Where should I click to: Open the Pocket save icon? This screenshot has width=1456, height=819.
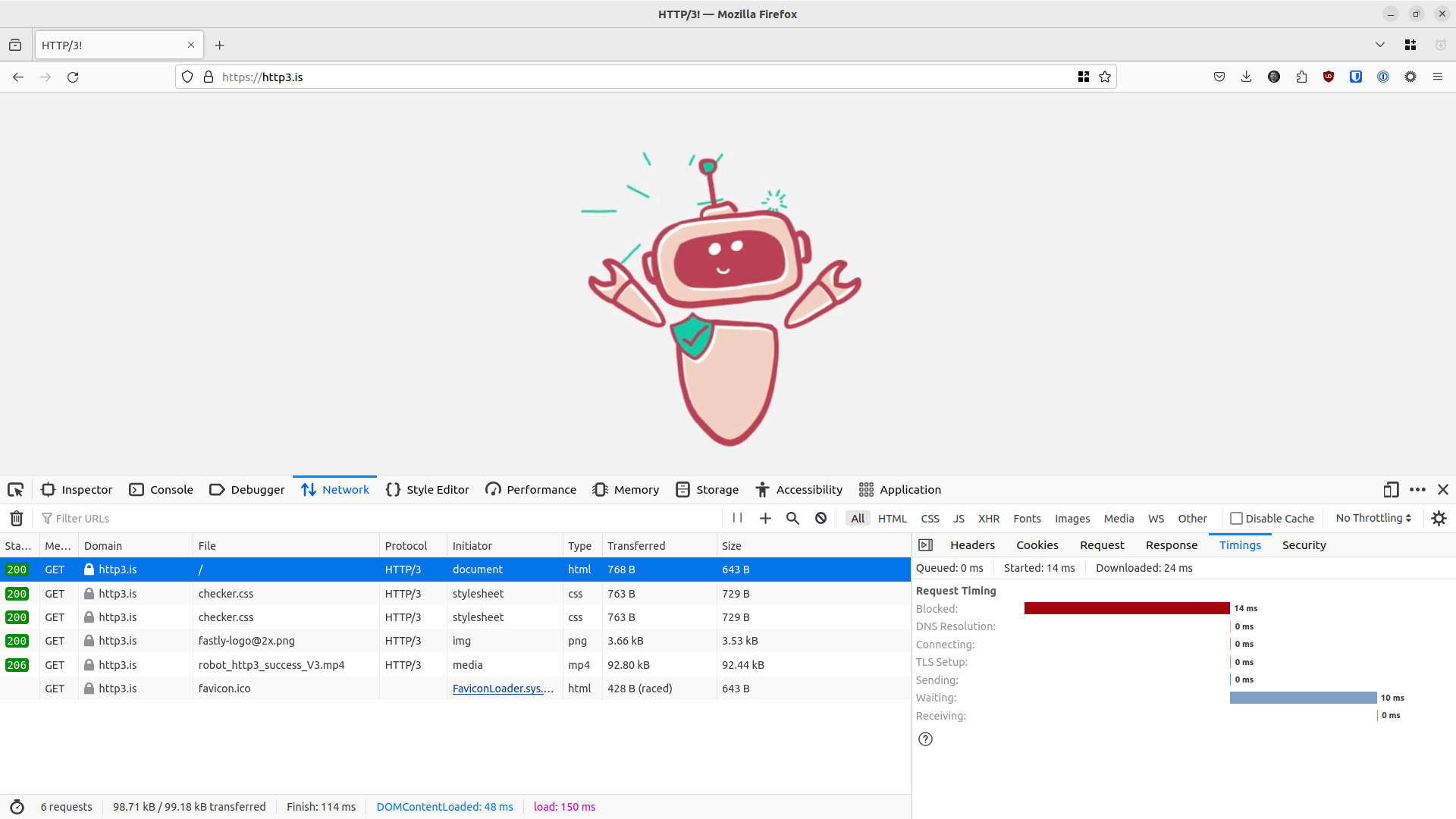tap(1219, 77)
